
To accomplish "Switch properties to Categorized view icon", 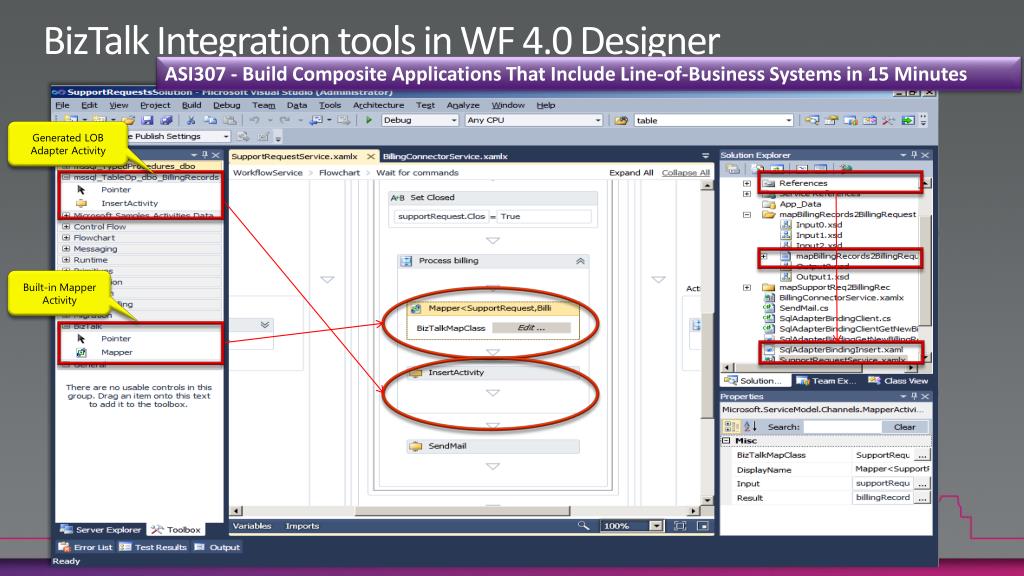I will [731, 426].
